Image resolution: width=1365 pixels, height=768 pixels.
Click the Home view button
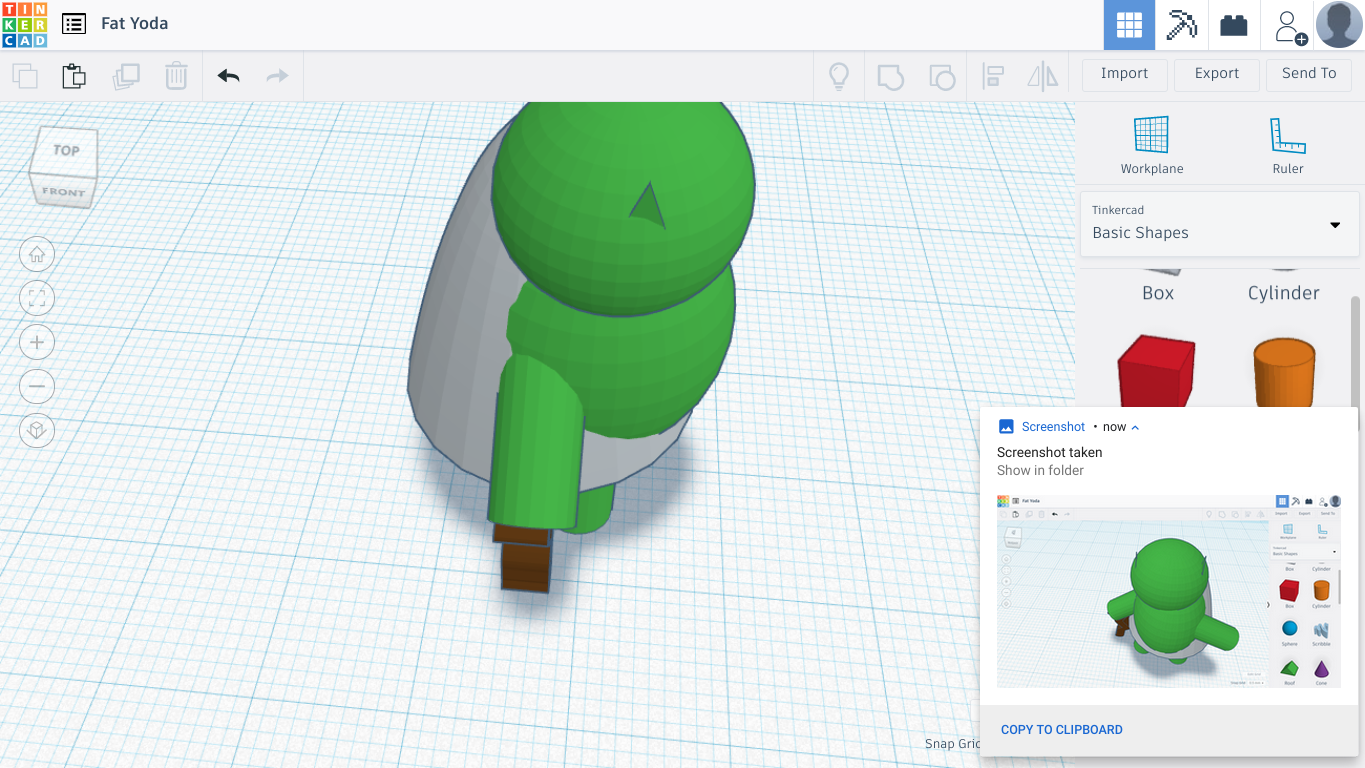click(x=37, y=254)
